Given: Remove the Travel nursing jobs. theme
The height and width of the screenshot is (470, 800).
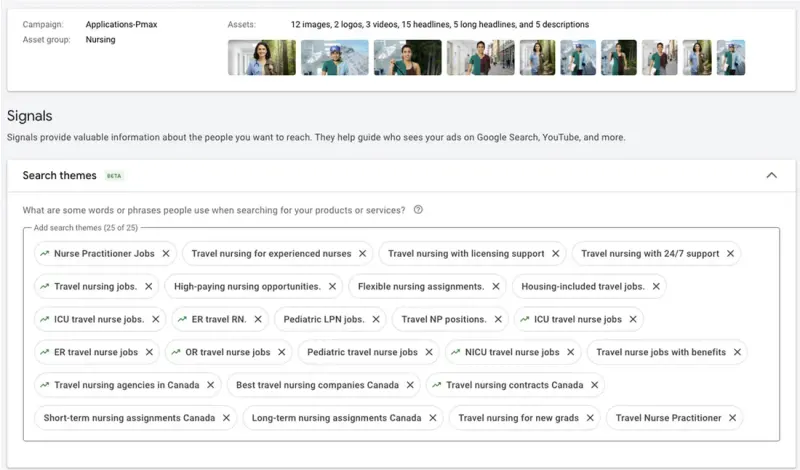Looking at the screenshot, I should [x=148, y=286].
